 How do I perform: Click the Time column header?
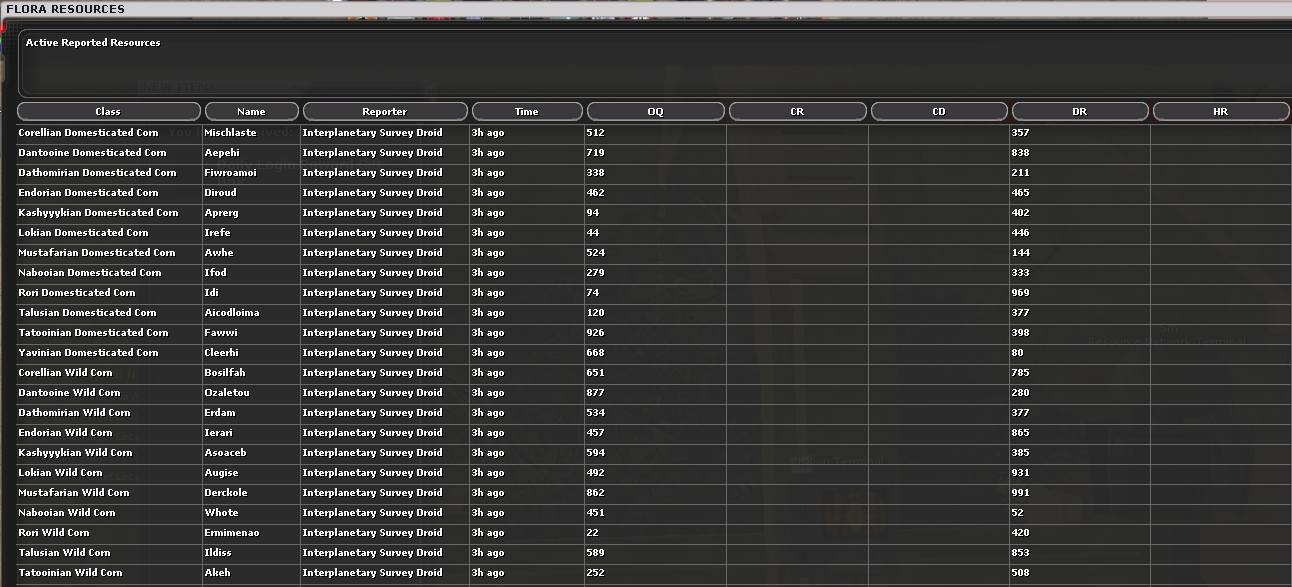526,111
